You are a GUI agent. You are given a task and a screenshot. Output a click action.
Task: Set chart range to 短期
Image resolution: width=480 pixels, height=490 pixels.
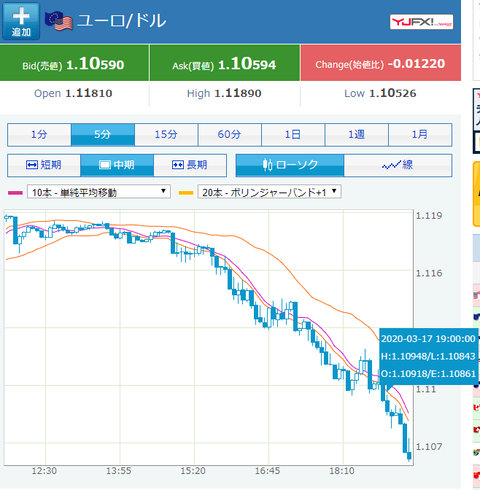(44, 165)
